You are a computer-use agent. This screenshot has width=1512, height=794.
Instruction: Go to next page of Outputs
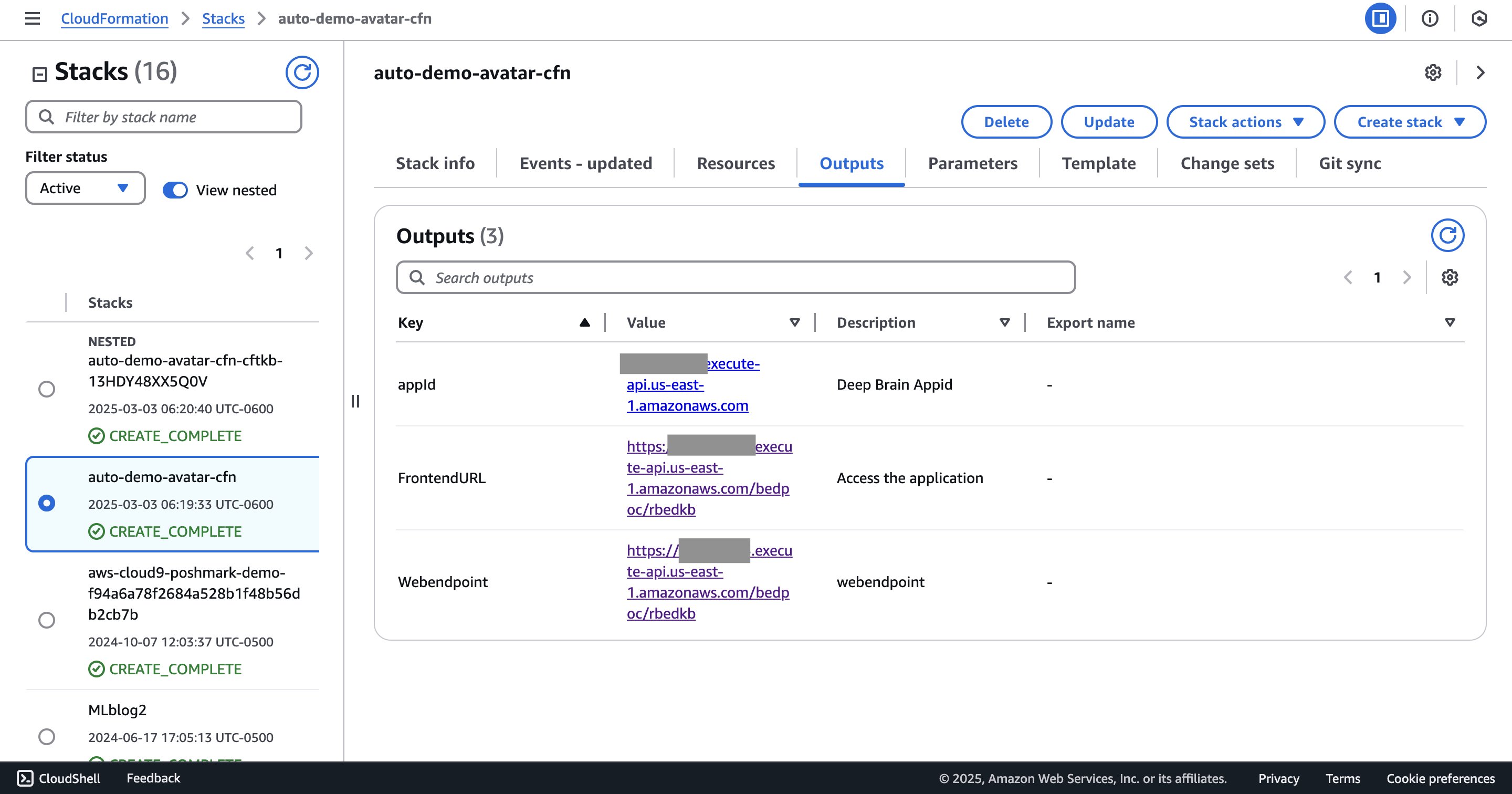click(x=1406, y=277)
